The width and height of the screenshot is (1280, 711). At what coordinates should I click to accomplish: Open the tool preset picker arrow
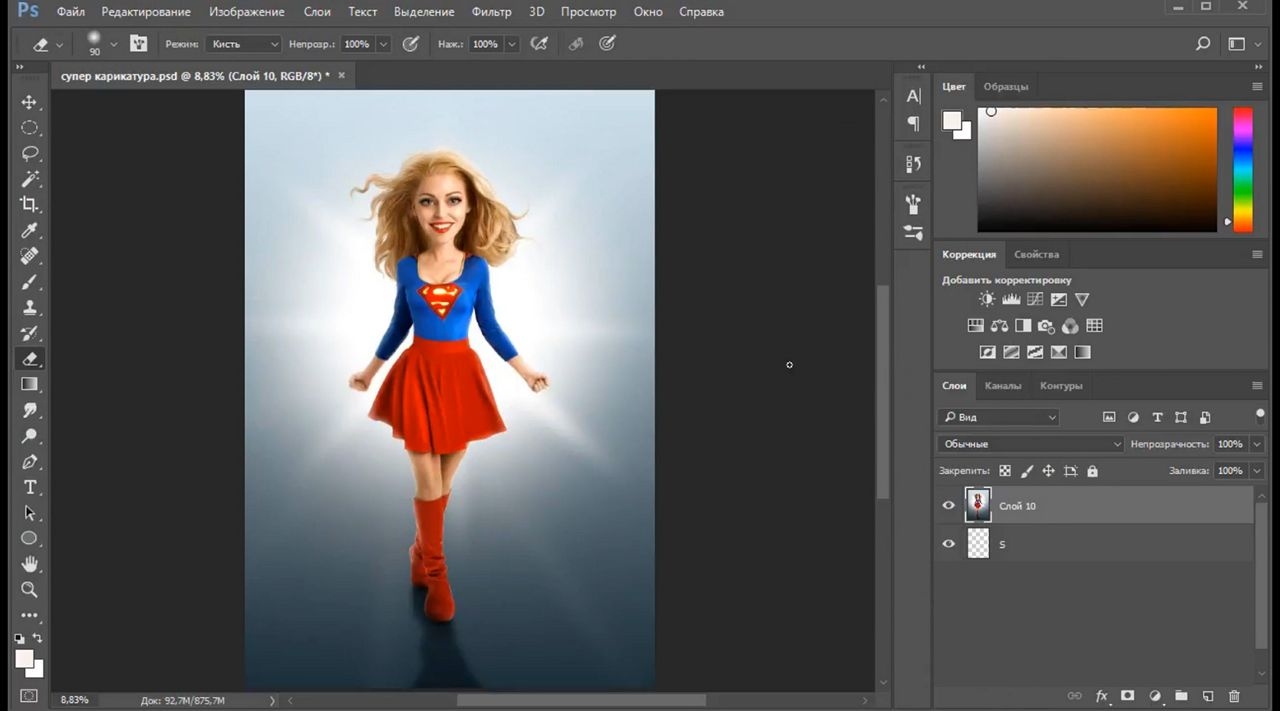[x=60, y=45]
